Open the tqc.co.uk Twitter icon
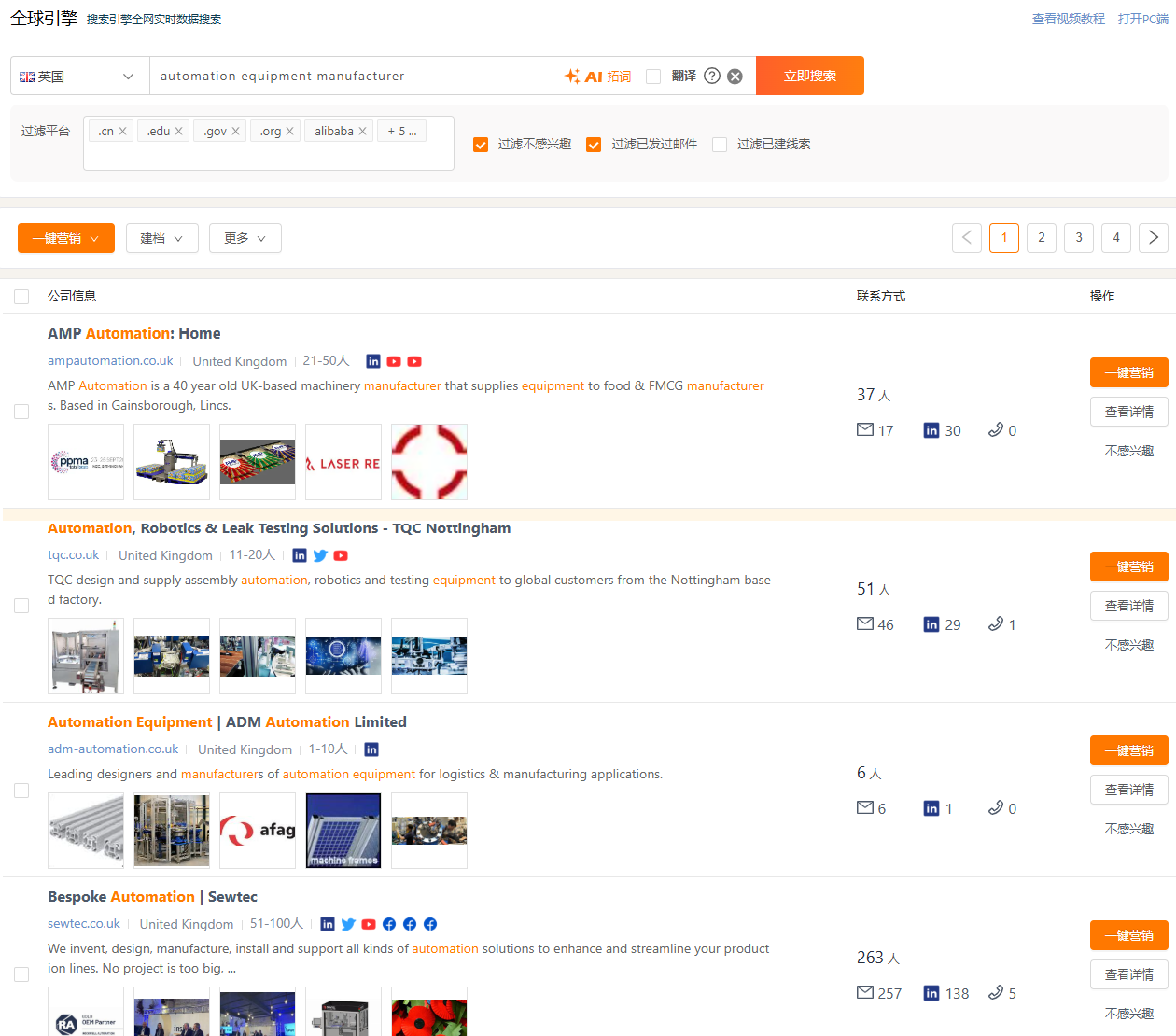1176x1036 pixels. (320, 555)
